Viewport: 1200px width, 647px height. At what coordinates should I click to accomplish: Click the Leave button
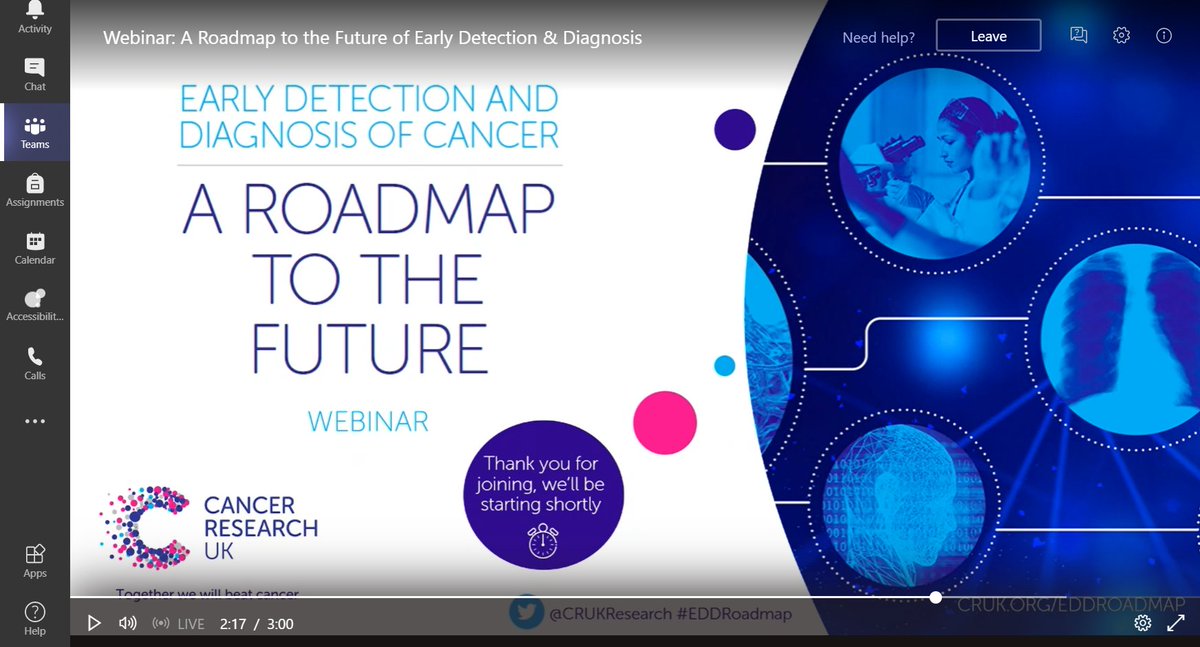coord(988,36)
